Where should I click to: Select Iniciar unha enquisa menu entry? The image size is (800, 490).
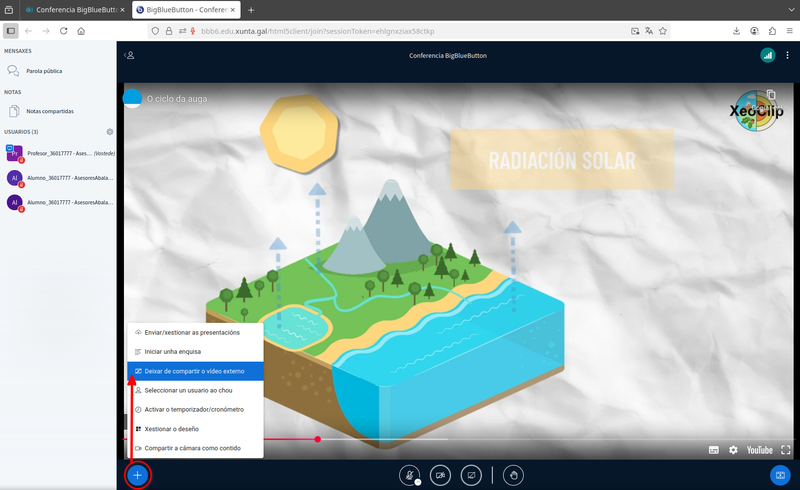174,352
